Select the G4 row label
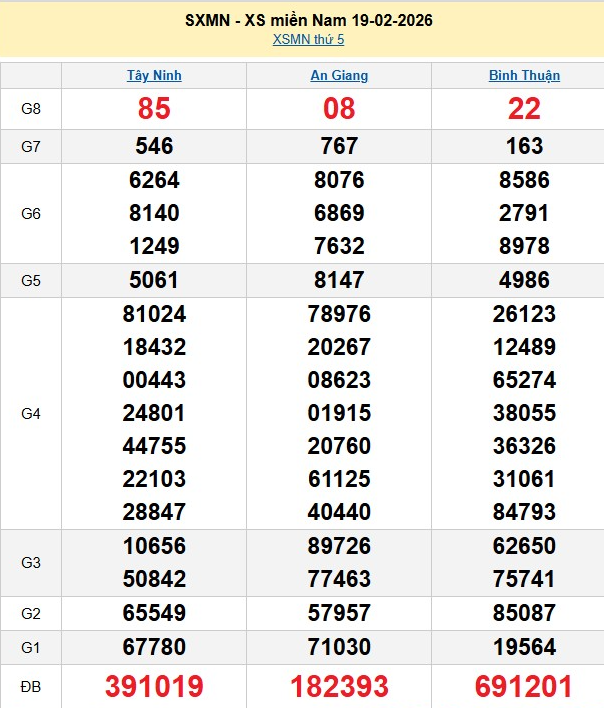Image resolution: width=604 pixels, height=708 pixels. (x=31, y=413)
